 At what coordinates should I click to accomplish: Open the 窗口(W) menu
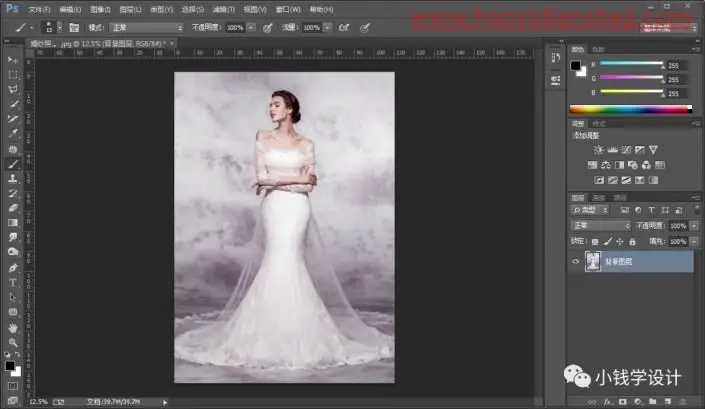pyautogui.click(x=288, y=9)
